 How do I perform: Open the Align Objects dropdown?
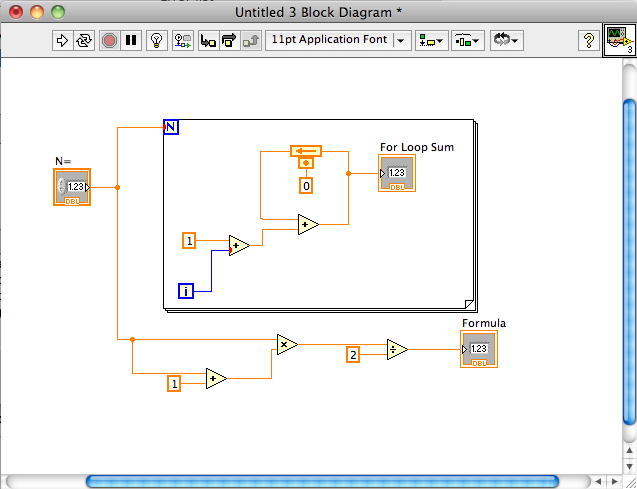click(432, 41)
